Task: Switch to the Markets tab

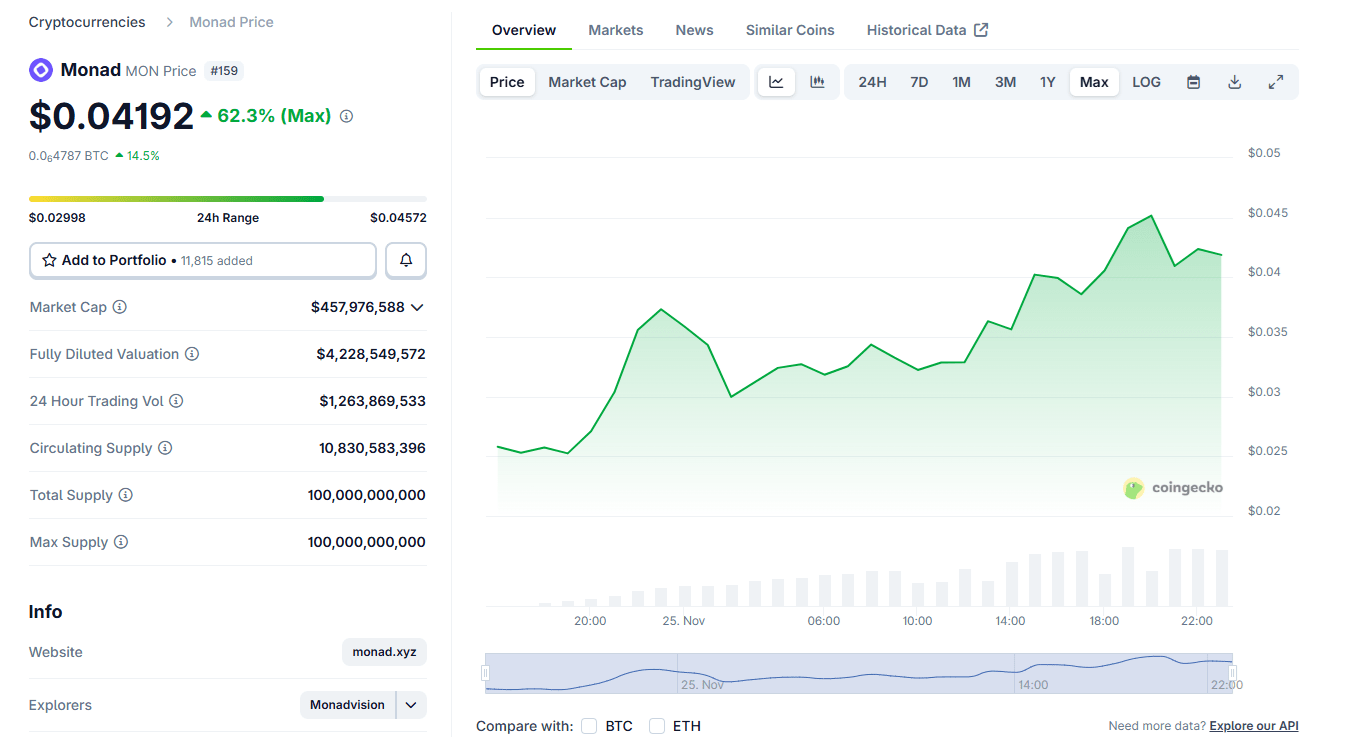Action: [x=615, y=29]
